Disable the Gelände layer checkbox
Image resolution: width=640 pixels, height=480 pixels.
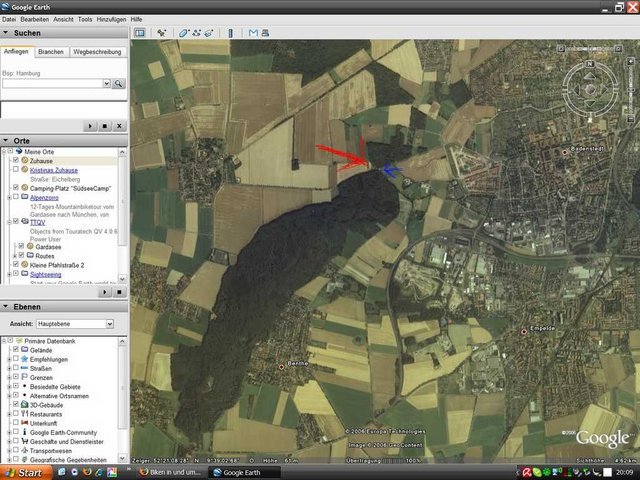click(x=16, y=349)
